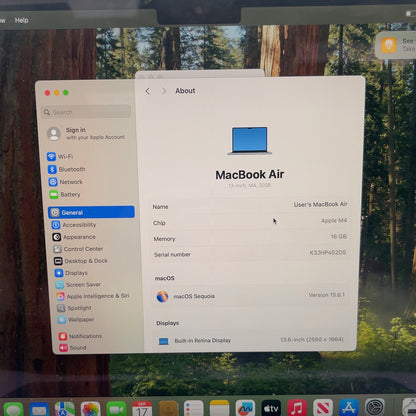416x416 pixels.
Task: Select Desktop & Dock settings
Action: (x=81, y=261)
